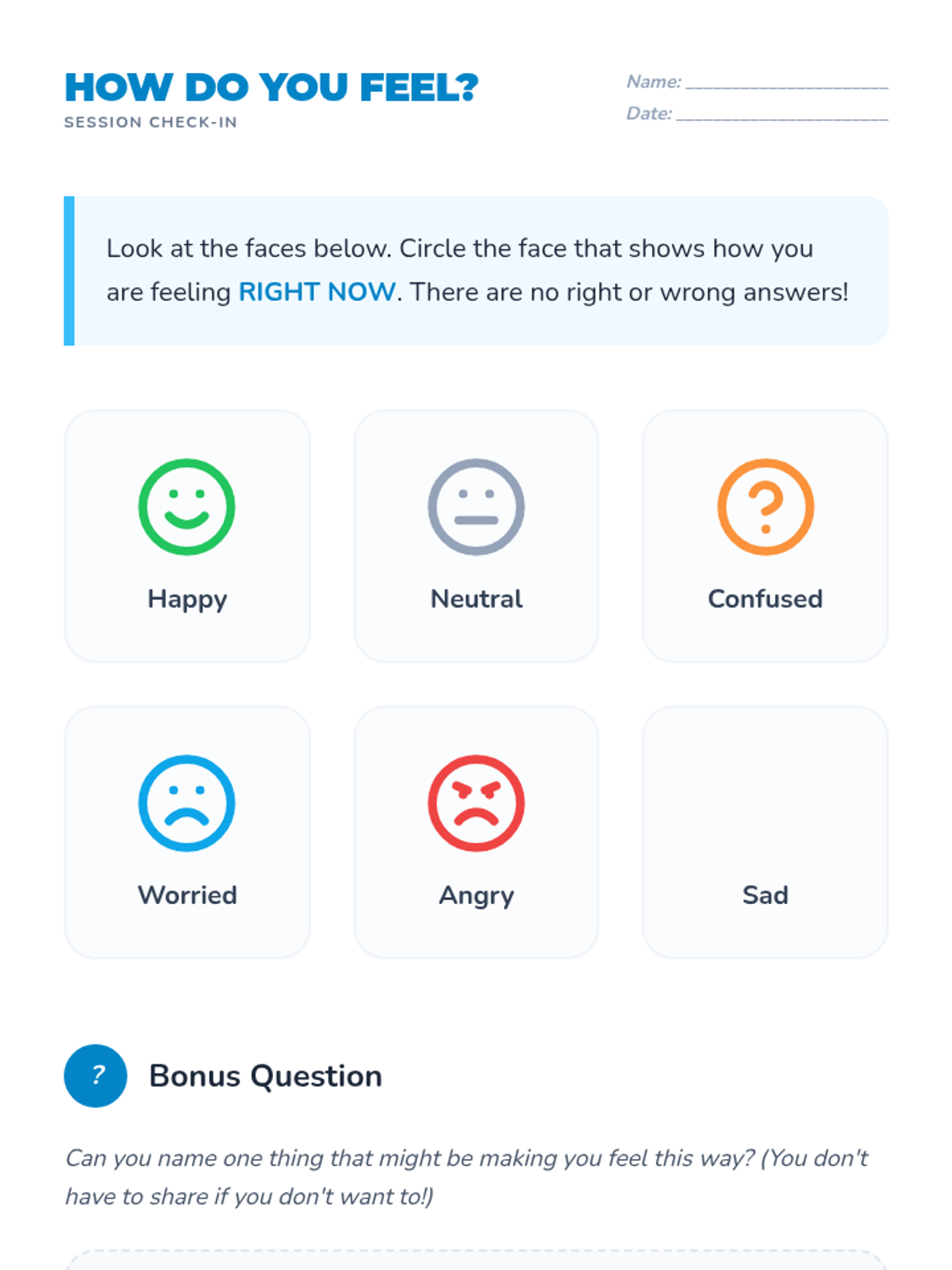
Task: Choose the Sad feeling card
Action: tap(765, 832)
